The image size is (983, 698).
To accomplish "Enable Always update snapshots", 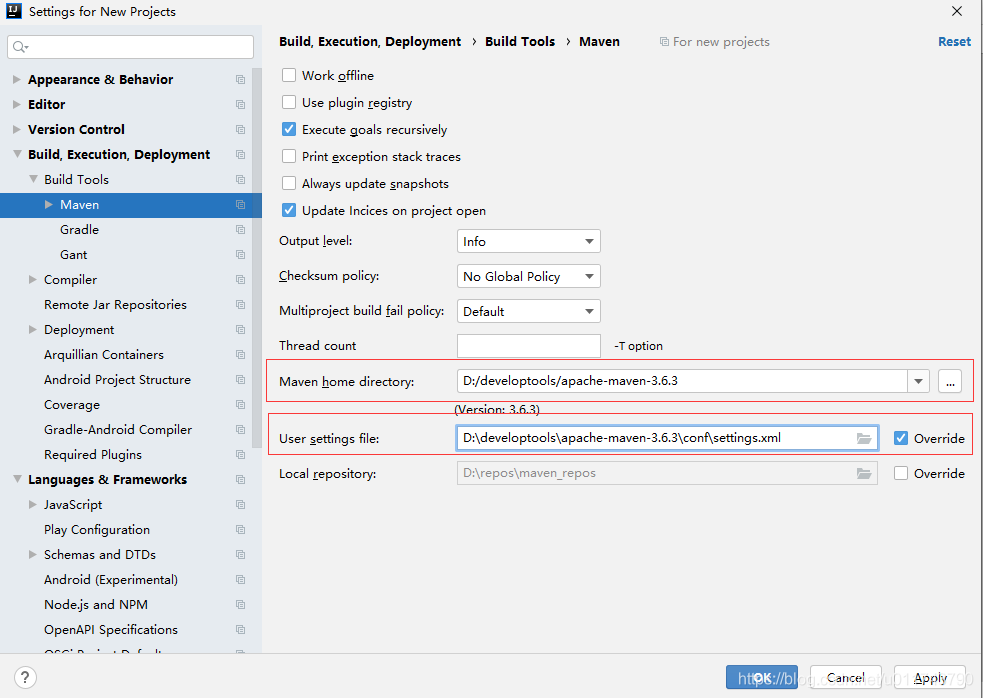I will click(289, 183).
